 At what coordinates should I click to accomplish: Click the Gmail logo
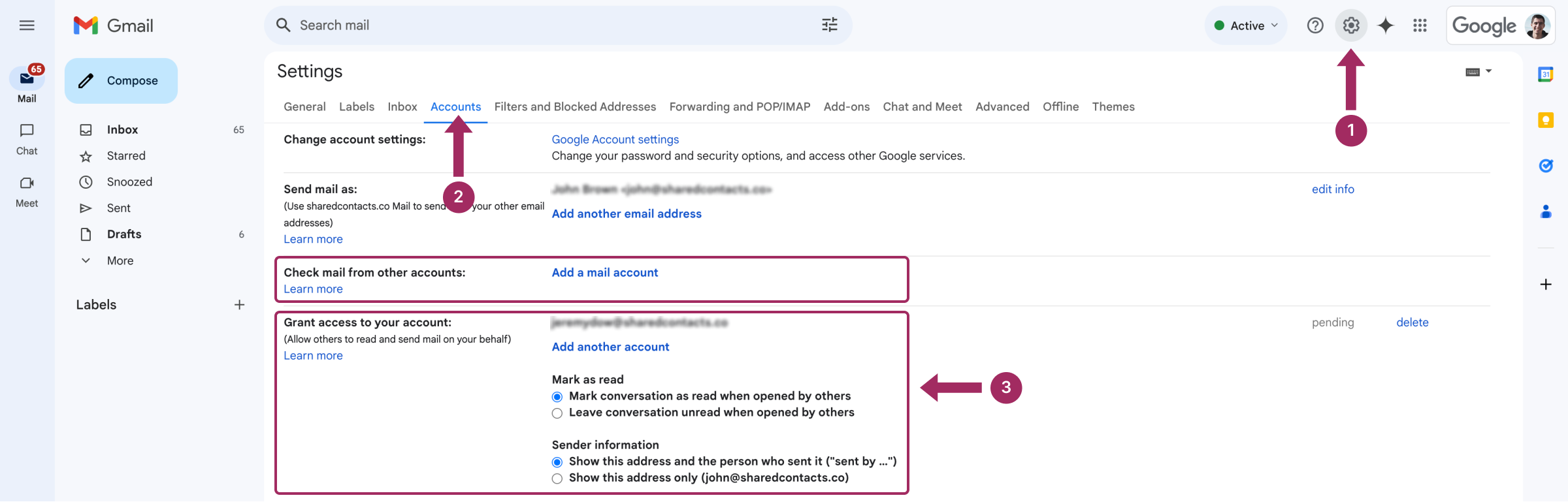[x=114, y=25]
